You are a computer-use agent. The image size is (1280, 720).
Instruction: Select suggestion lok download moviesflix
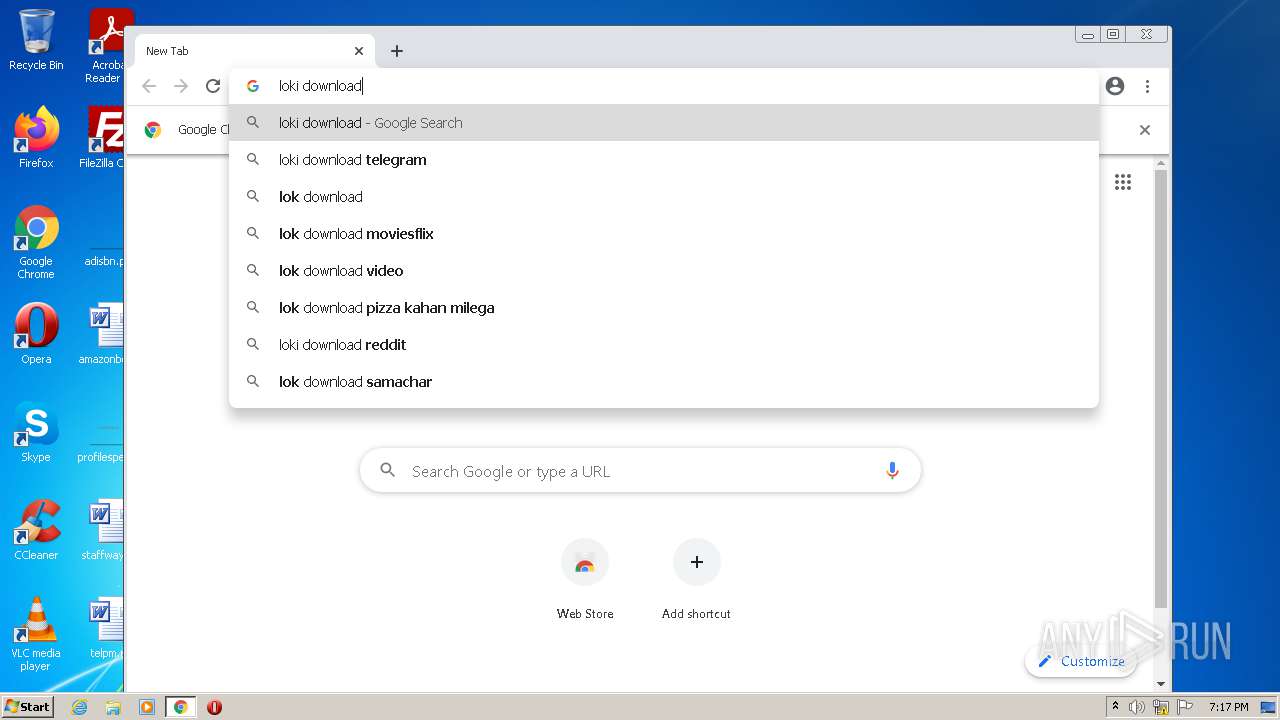click(x=664, y=234)
